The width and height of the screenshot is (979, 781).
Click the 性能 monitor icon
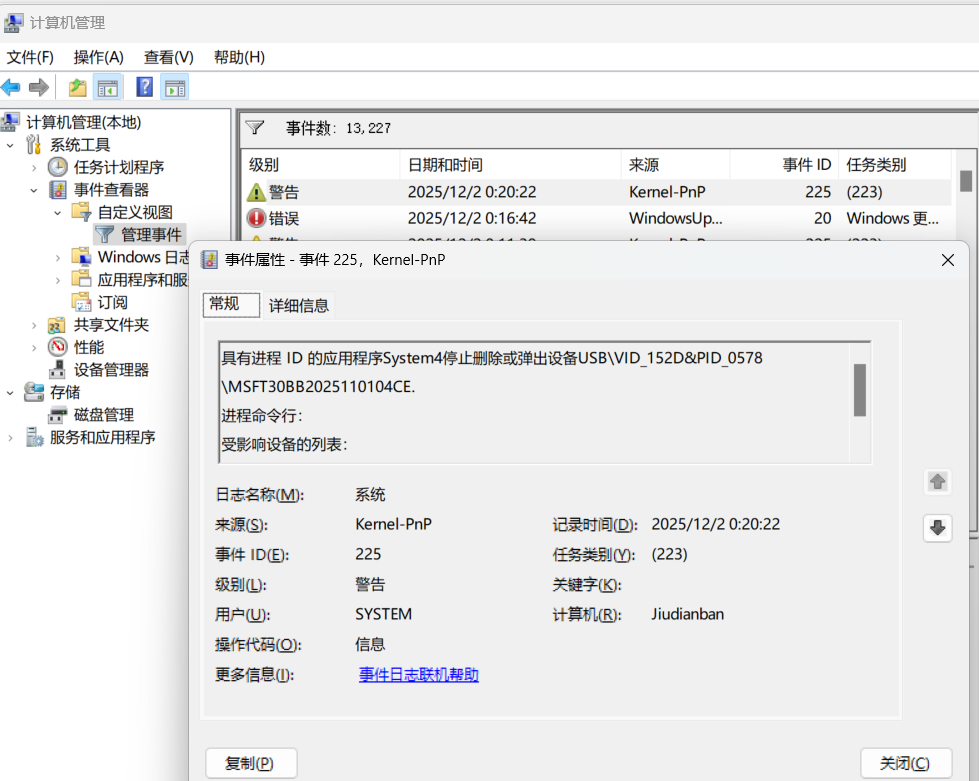pos(57,347)
